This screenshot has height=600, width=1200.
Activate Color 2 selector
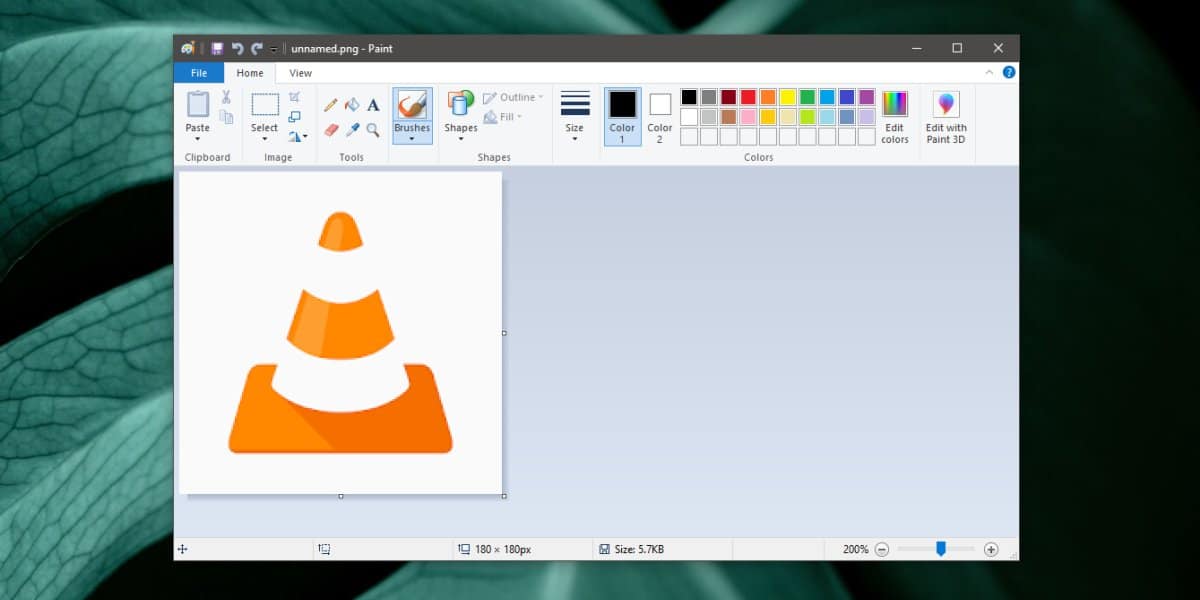pyautogui.click(x=660, y=116)
